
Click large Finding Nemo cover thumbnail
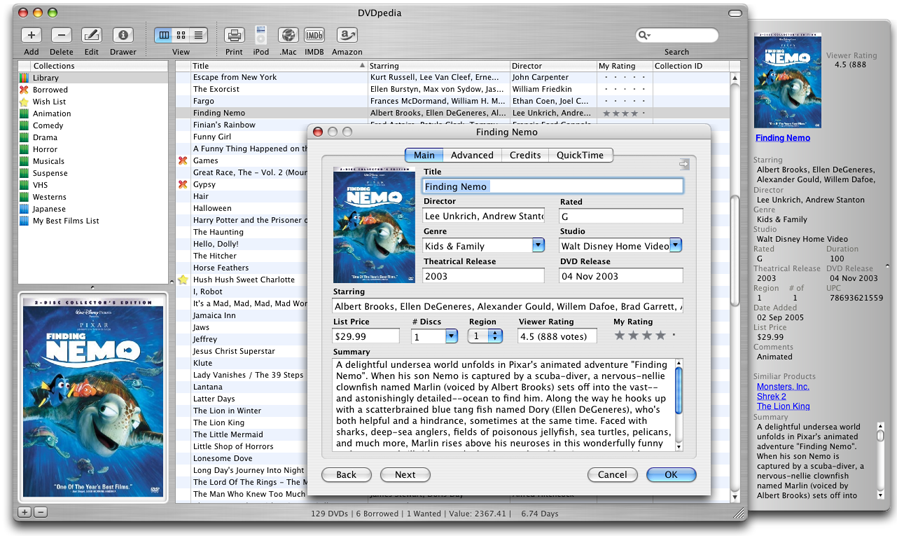tap(93, 398)
